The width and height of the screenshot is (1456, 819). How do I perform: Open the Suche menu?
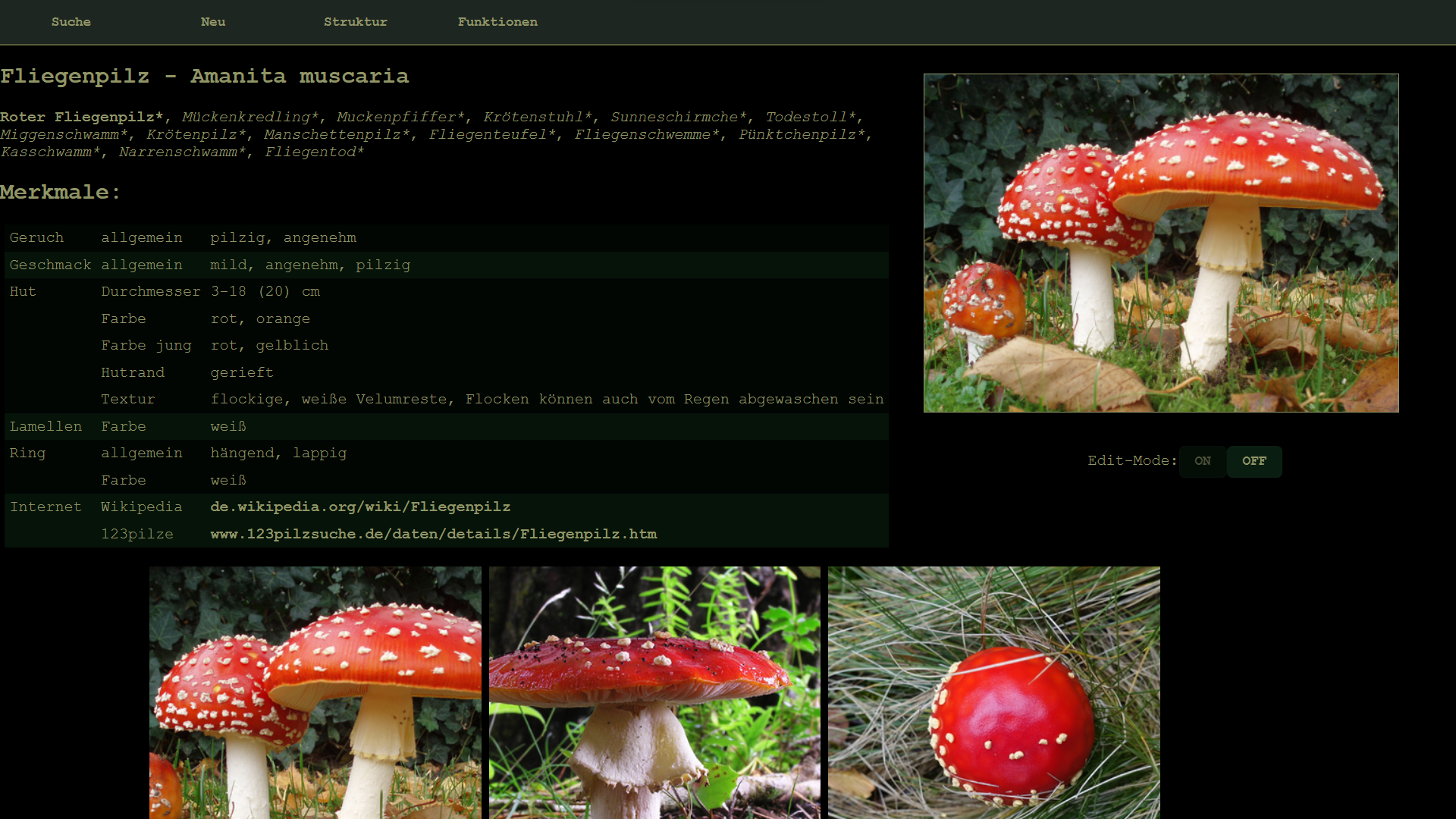[71, 22]
